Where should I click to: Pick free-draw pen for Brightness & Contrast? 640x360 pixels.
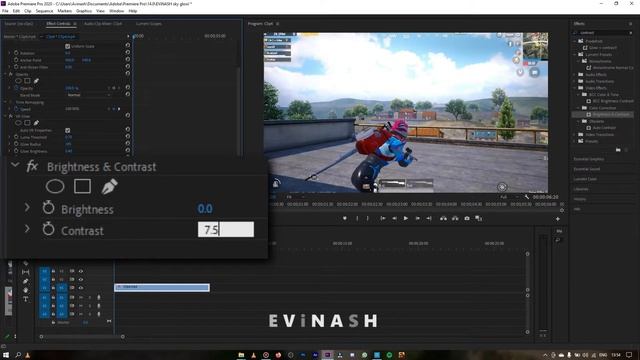109,186
